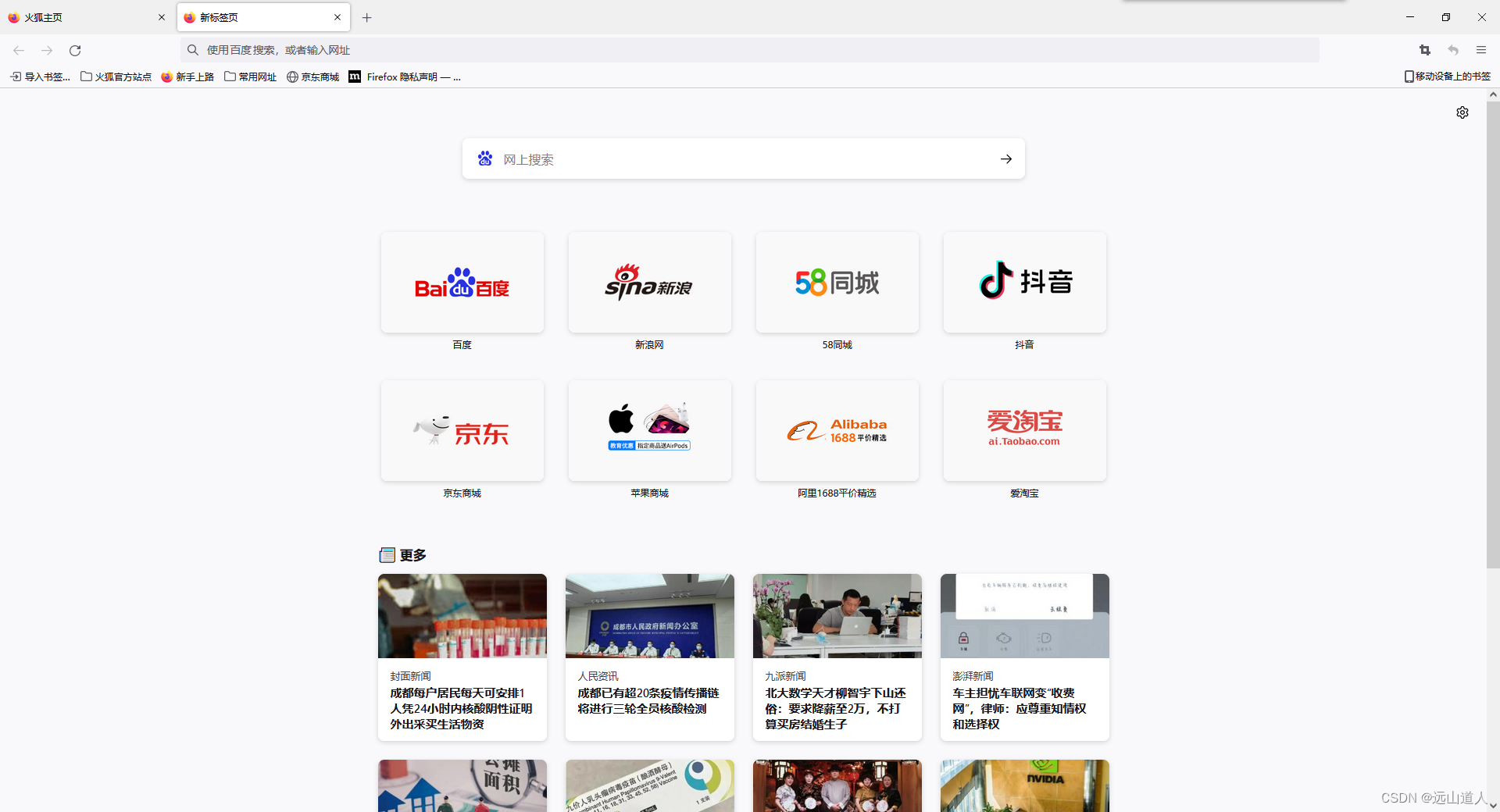Open the 阿里1688平价精选 tile

(x=837, y=430)
